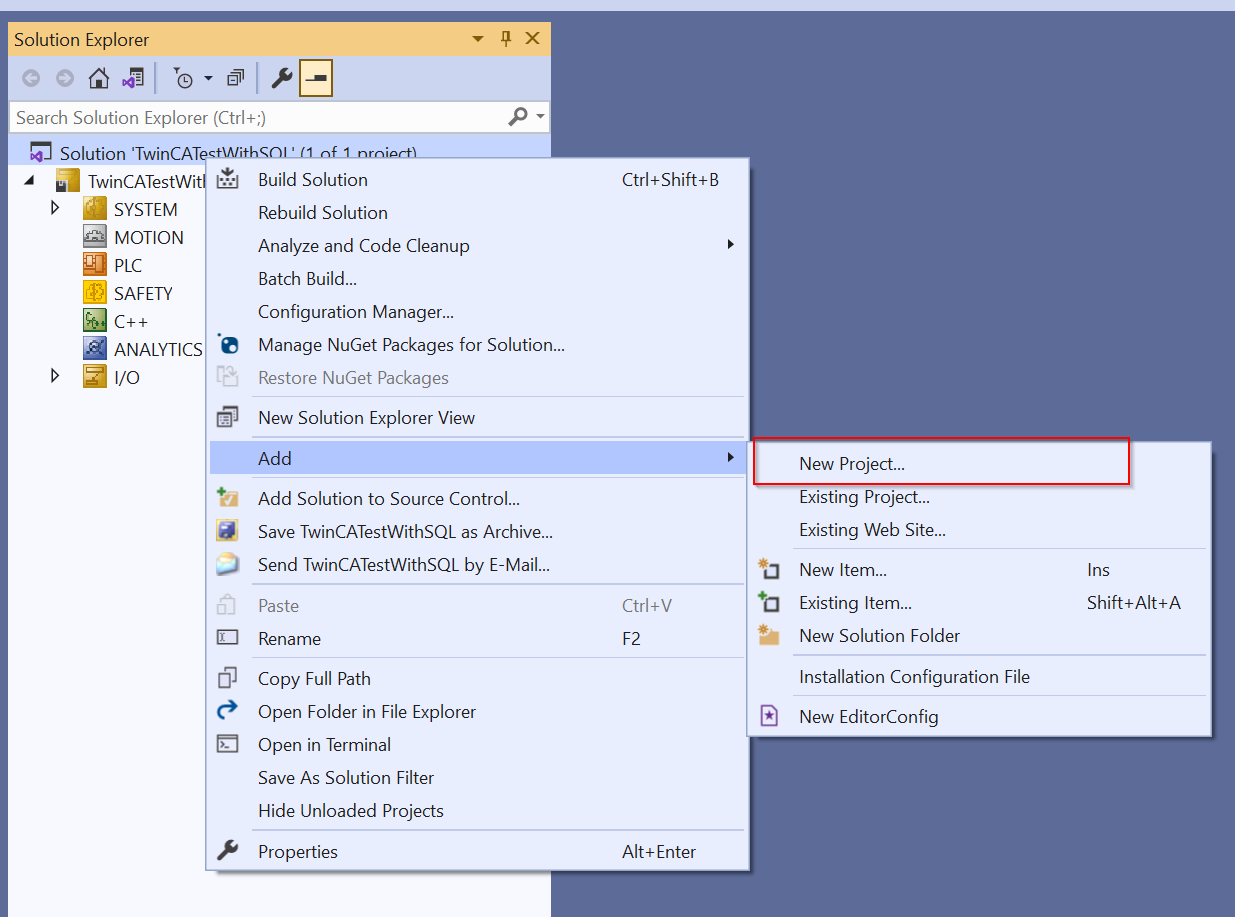1235x917 pixels.
Task: Click Existing Web Site...
Action: click(x=979, y=530)
